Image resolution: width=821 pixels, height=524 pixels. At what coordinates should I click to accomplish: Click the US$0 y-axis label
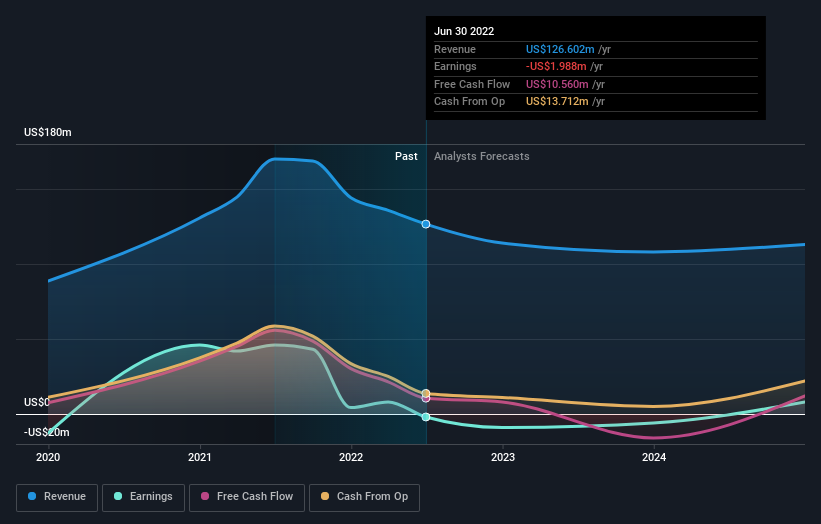tap(37, 402)
